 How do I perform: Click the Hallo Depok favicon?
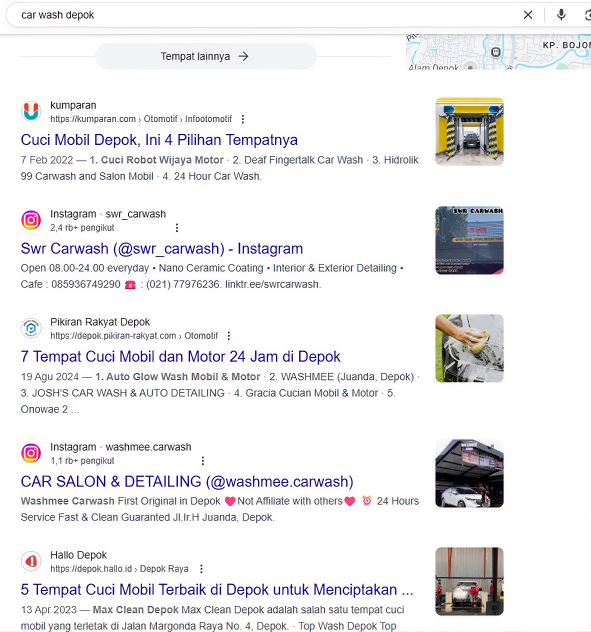31,561
